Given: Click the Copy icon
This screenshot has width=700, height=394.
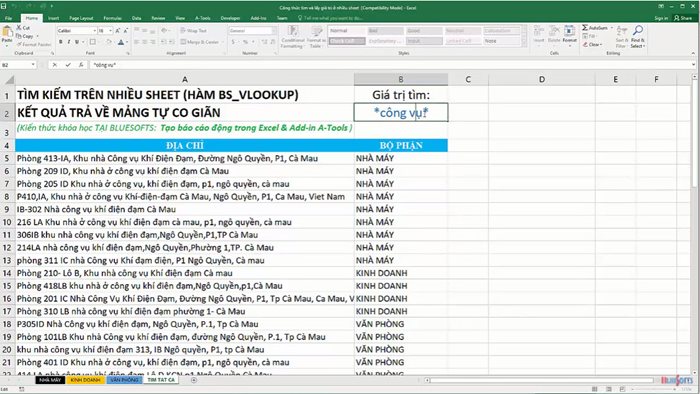Looking at the screenshot, I should tap(19, 36).
